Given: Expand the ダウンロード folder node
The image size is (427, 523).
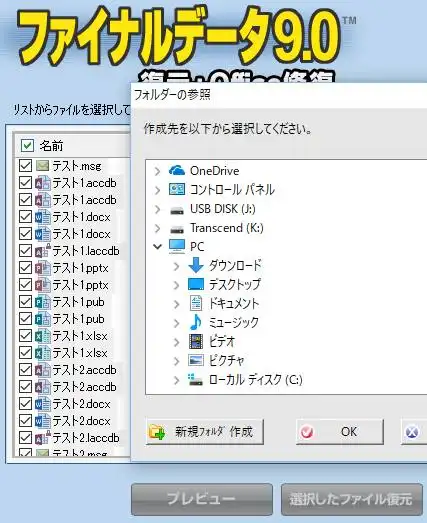Looking at the screenshot, I should click(176, 266).
